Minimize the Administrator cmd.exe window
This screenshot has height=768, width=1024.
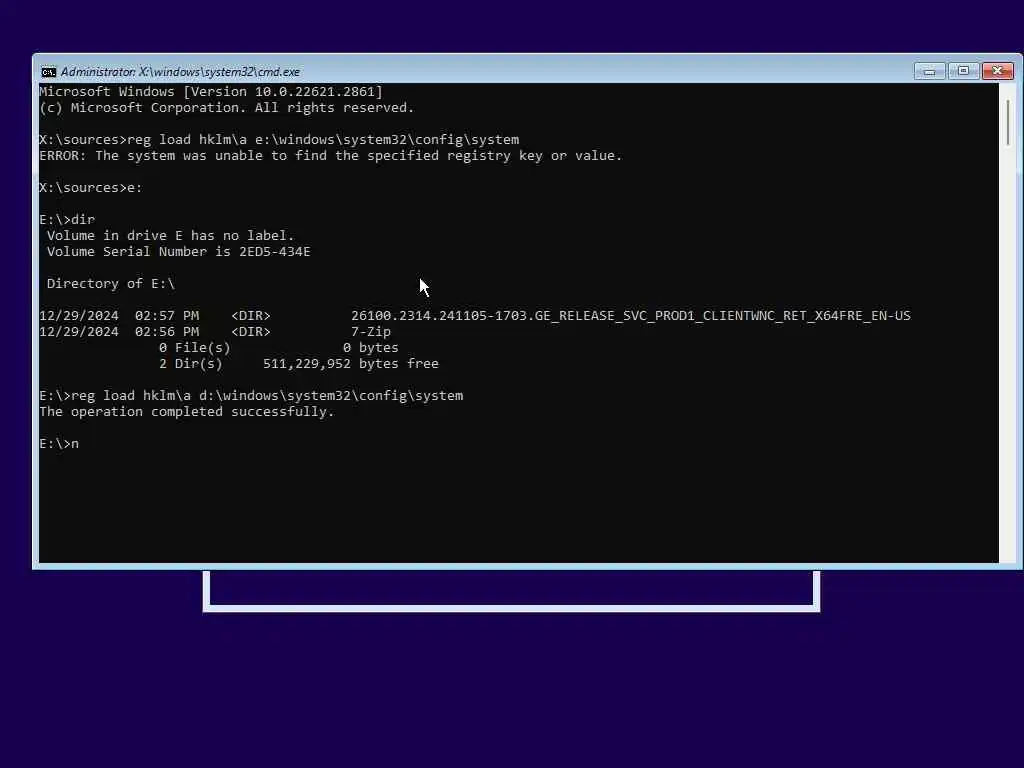929,71
